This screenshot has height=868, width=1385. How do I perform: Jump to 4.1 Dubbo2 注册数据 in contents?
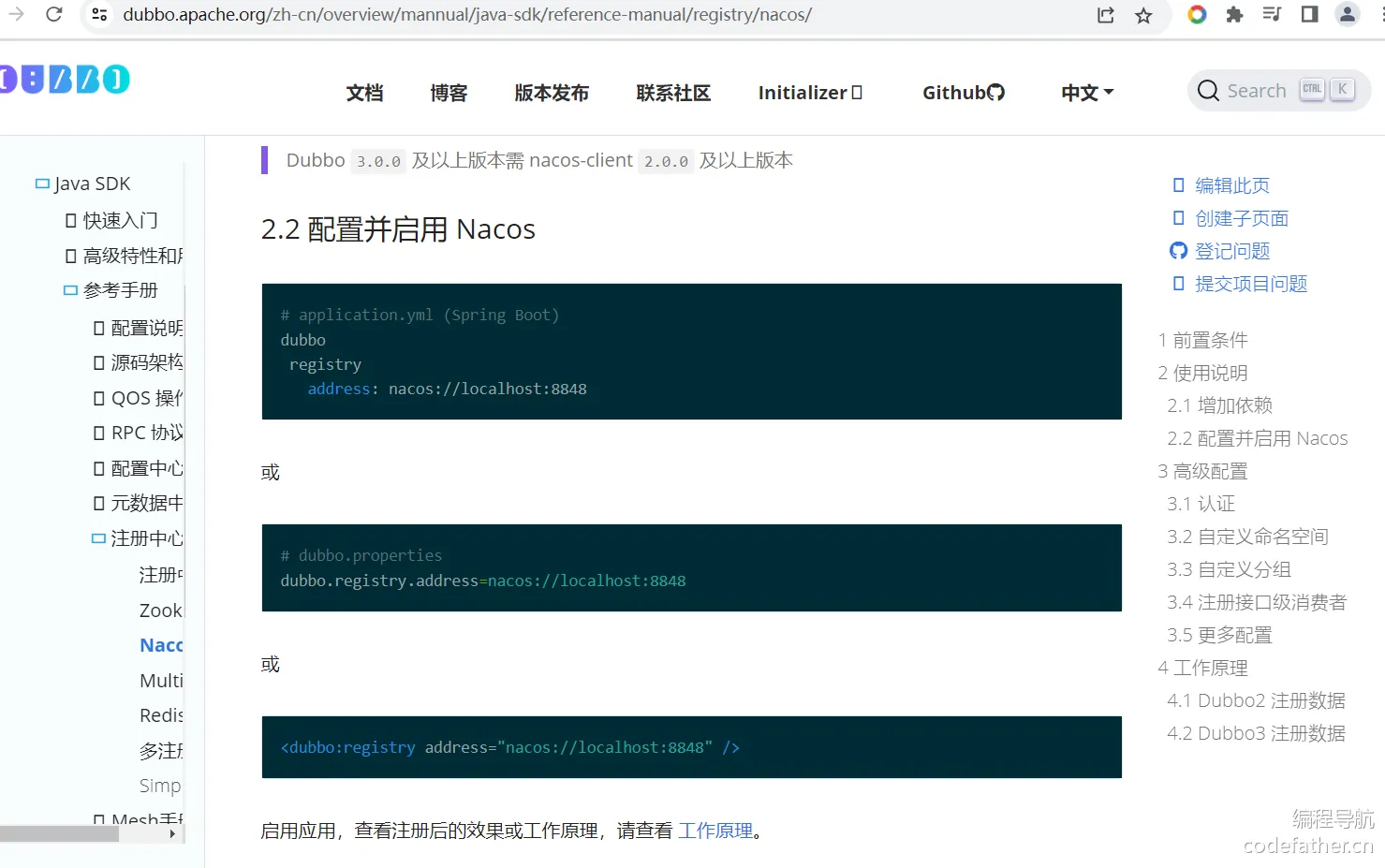point(1257,700)
